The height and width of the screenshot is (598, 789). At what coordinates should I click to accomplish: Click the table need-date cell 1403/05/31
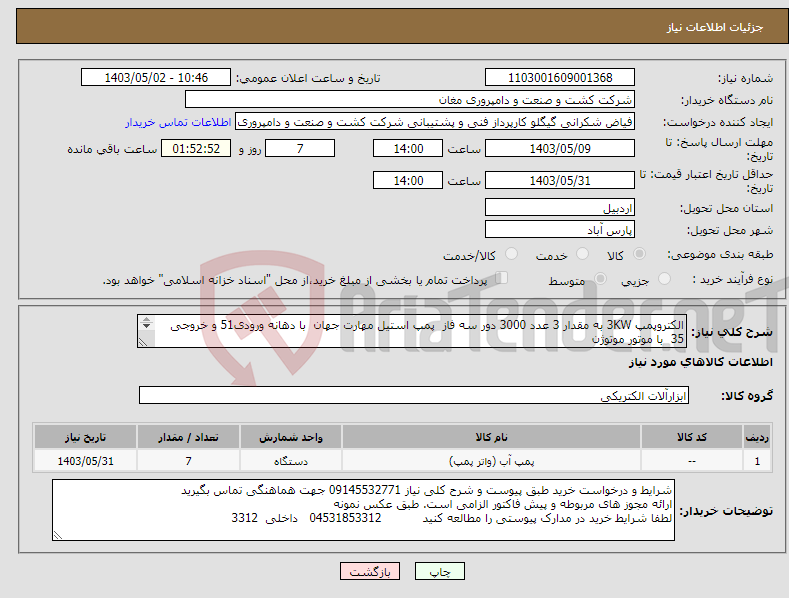(x=86, y=461)
